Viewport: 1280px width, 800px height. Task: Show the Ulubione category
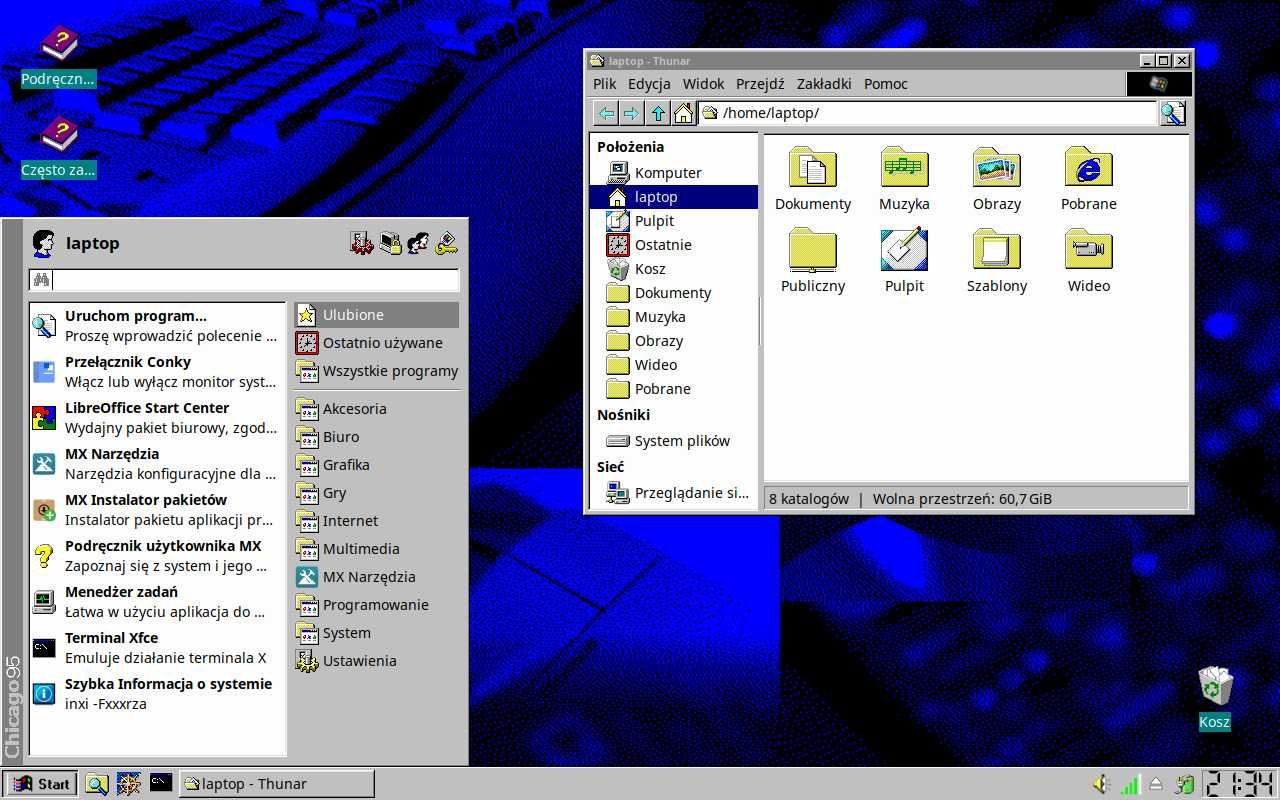point(377,315)
